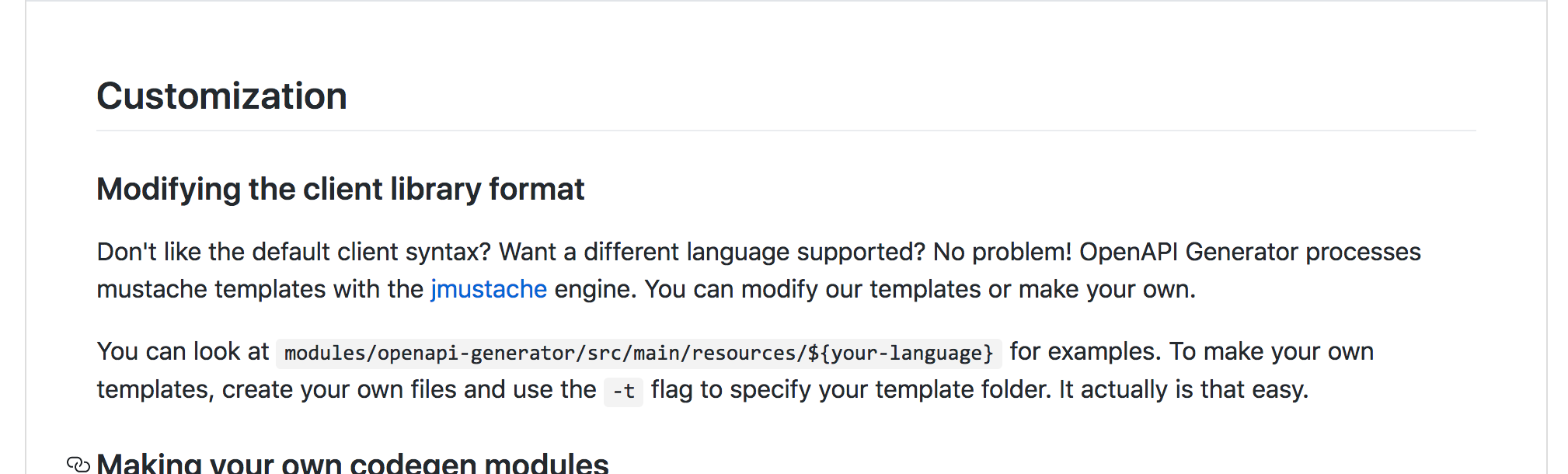Click the -t flag code snippet
This screenshot has height=474, width=1568.
pyautogui.click(x=623, y=391)
